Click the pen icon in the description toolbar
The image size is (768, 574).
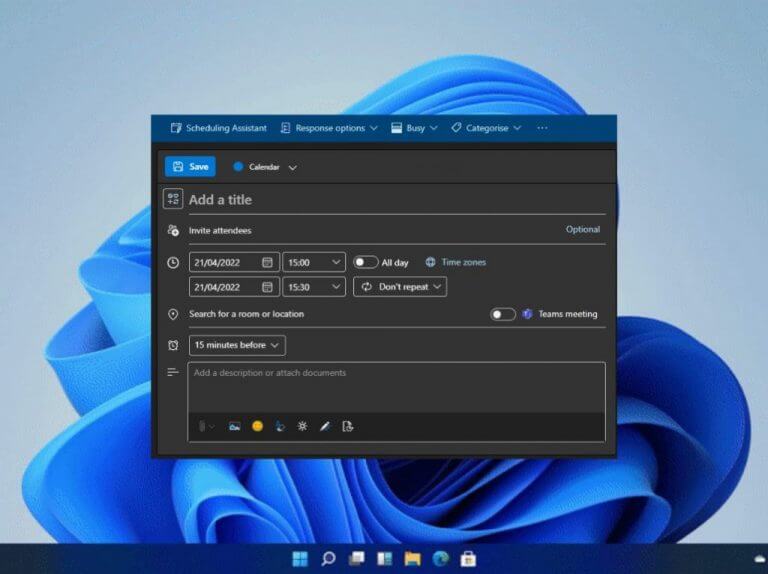point(325,427)
